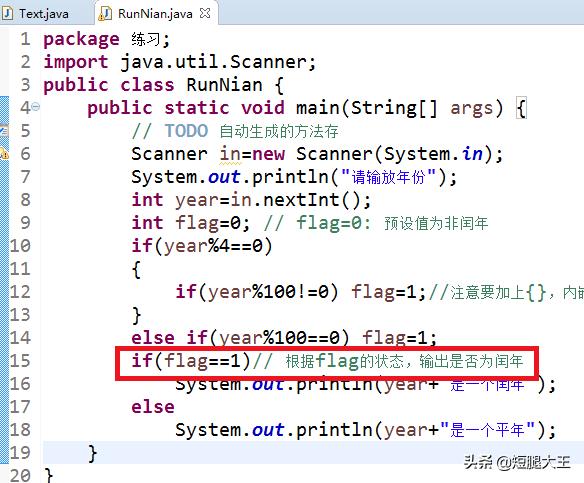Click 'else if(year%100==0)' on line 14
Viewport: 584px width, 483px height.
click(241, 338)
